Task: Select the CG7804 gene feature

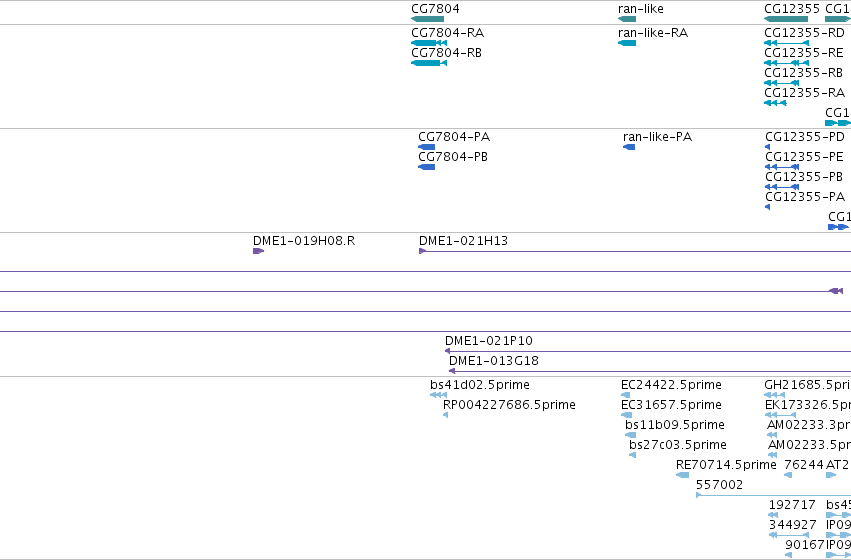Action: tap(428, 19)
